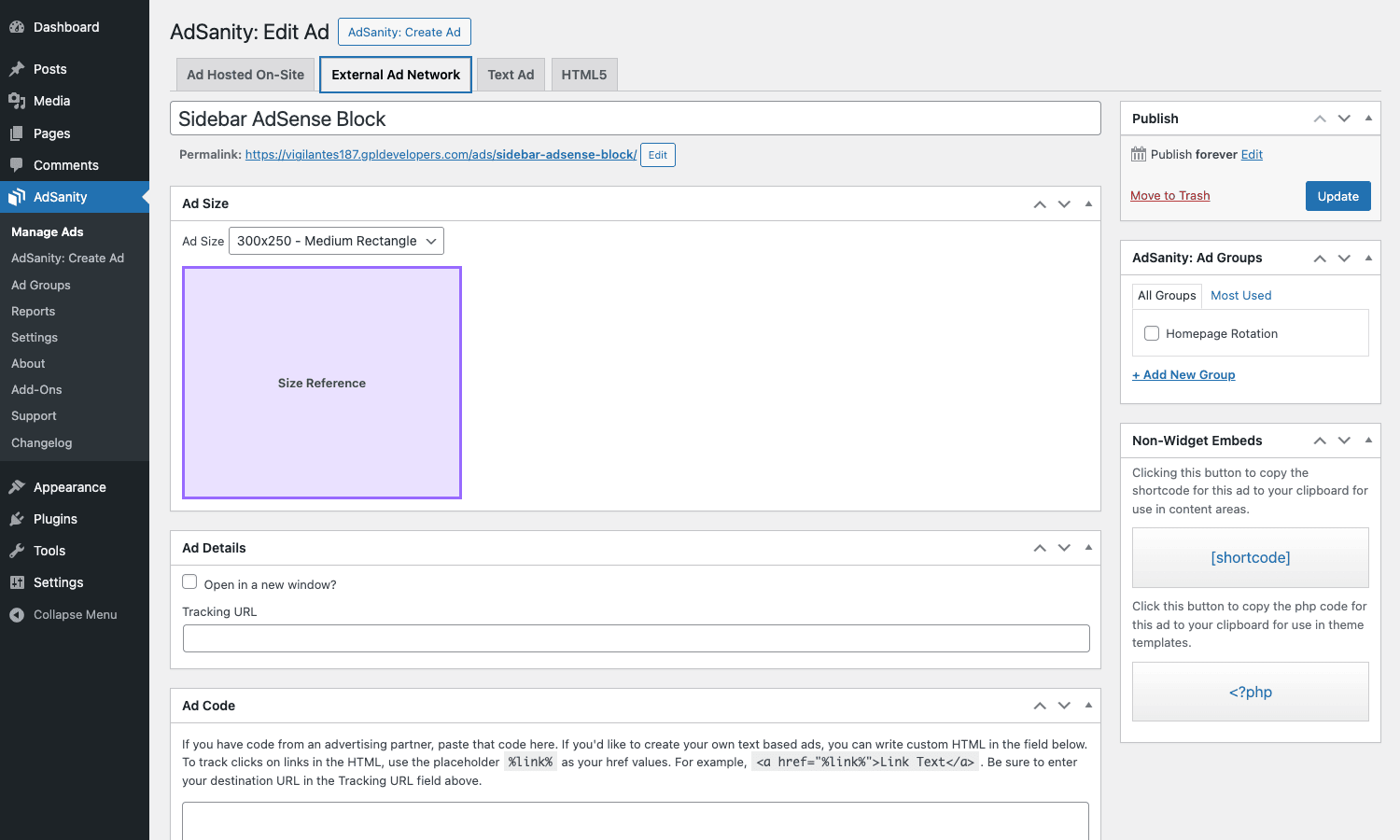Switch to the Text Ad tab
Viewport: 1400px width, 840px height.
pos(511,75)
